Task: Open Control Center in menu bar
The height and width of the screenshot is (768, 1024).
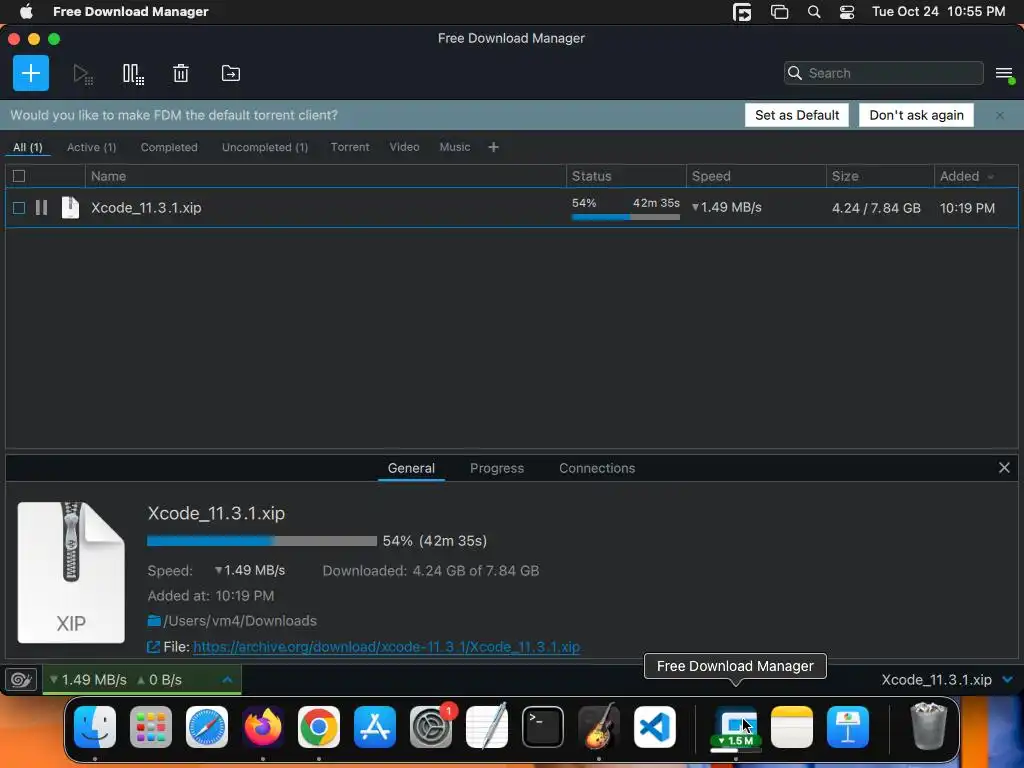Action: [x=847, y=12]
